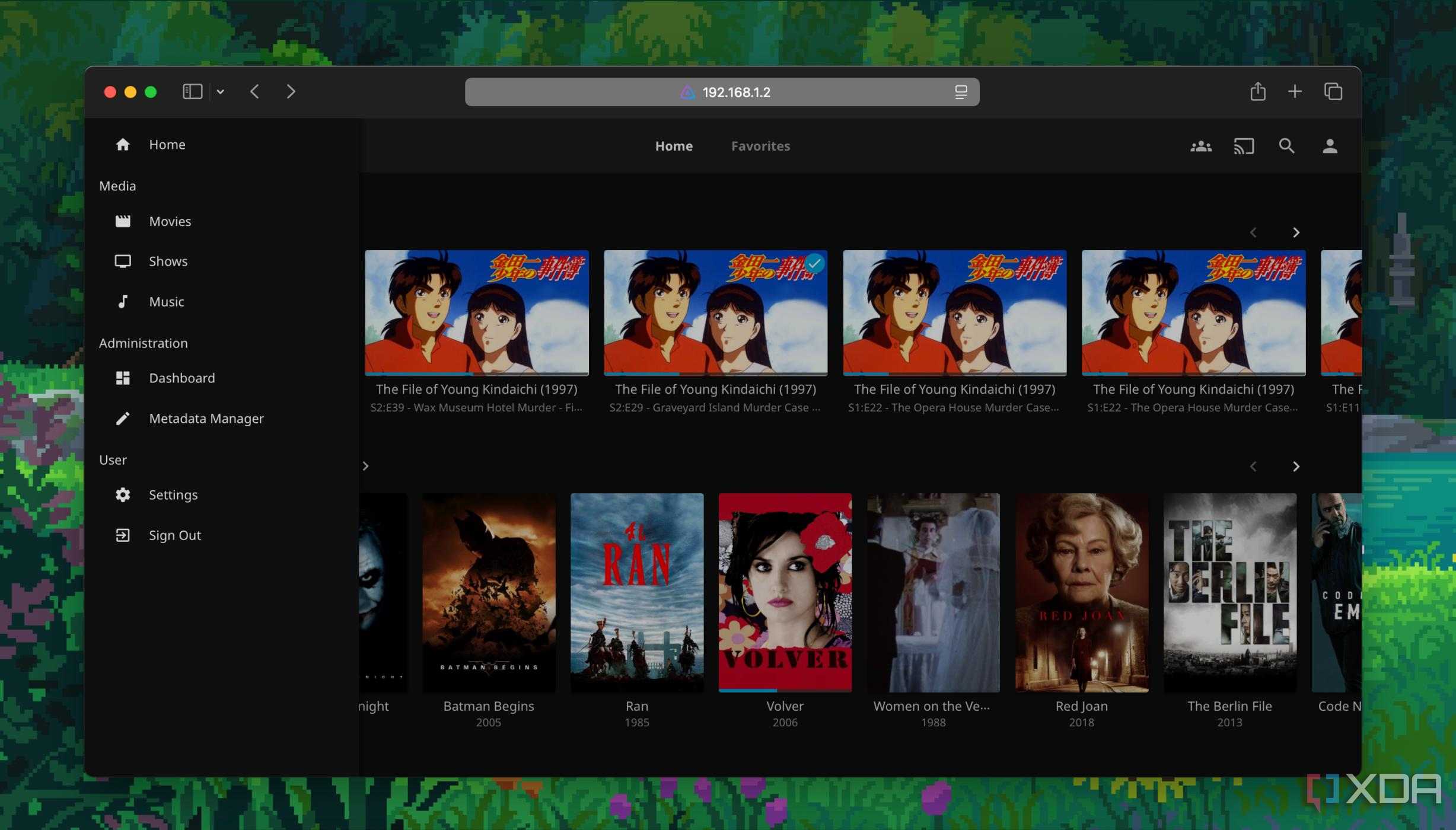Screen dimensions: 1456x830
Task: Switch to the Favorites tab
Action: 760,146
